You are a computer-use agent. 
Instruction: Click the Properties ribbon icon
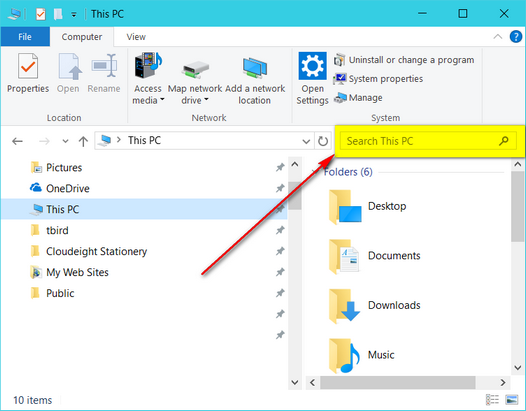28,73
